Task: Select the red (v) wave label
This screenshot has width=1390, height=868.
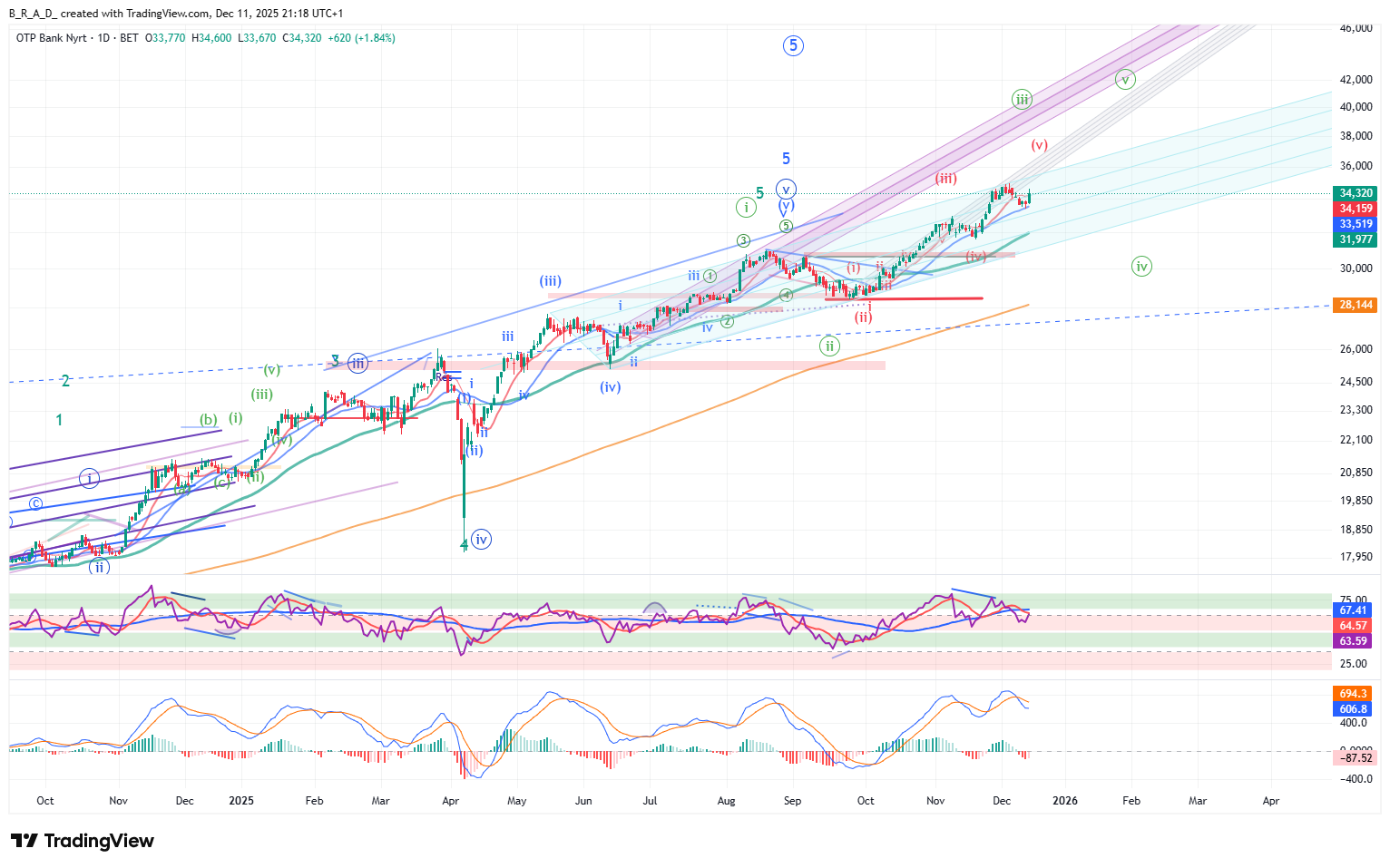Action: [1039, 145]
